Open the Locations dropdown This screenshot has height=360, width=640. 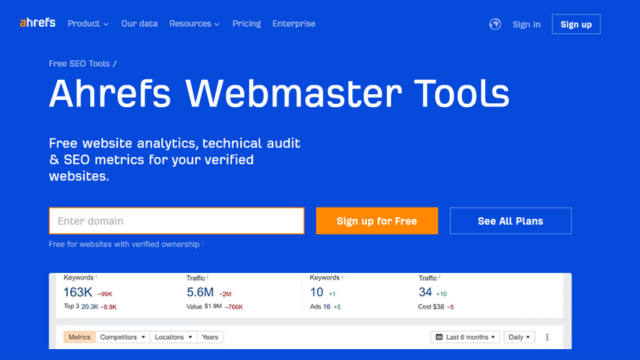(173, 337)
